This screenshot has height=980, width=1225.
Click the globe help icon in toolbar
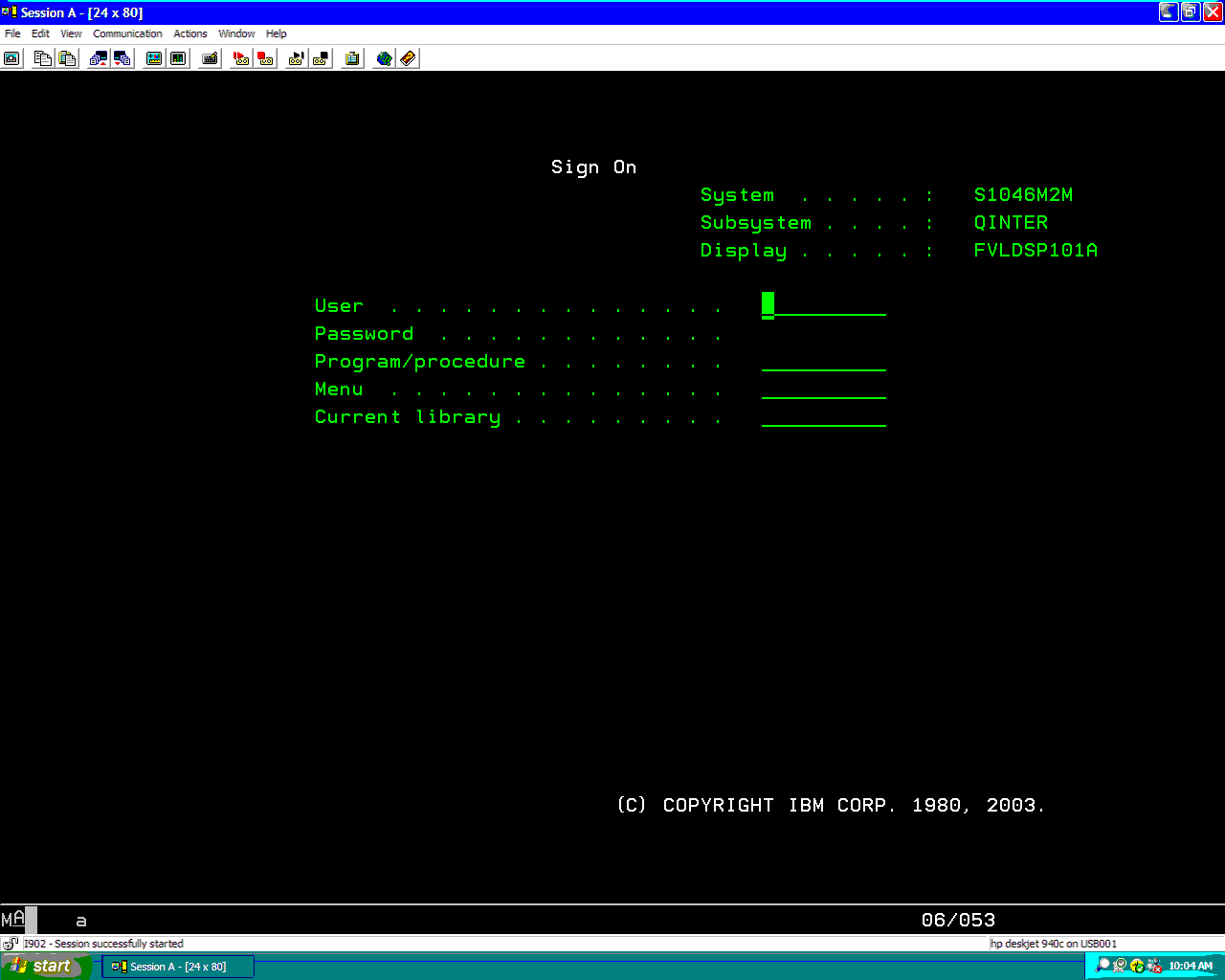(384, 58)
